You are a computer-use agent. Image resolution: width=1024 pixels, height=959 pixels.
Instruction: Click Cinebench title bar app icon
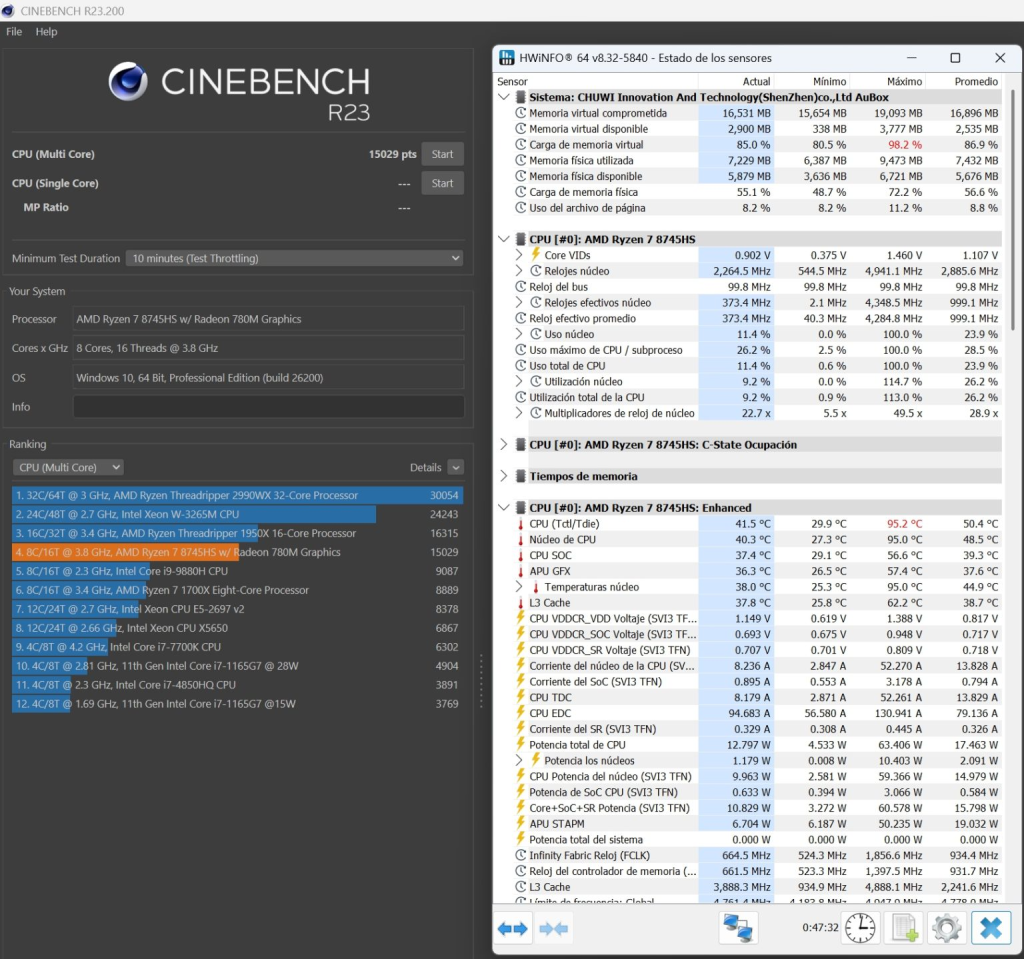click(8, 10)
